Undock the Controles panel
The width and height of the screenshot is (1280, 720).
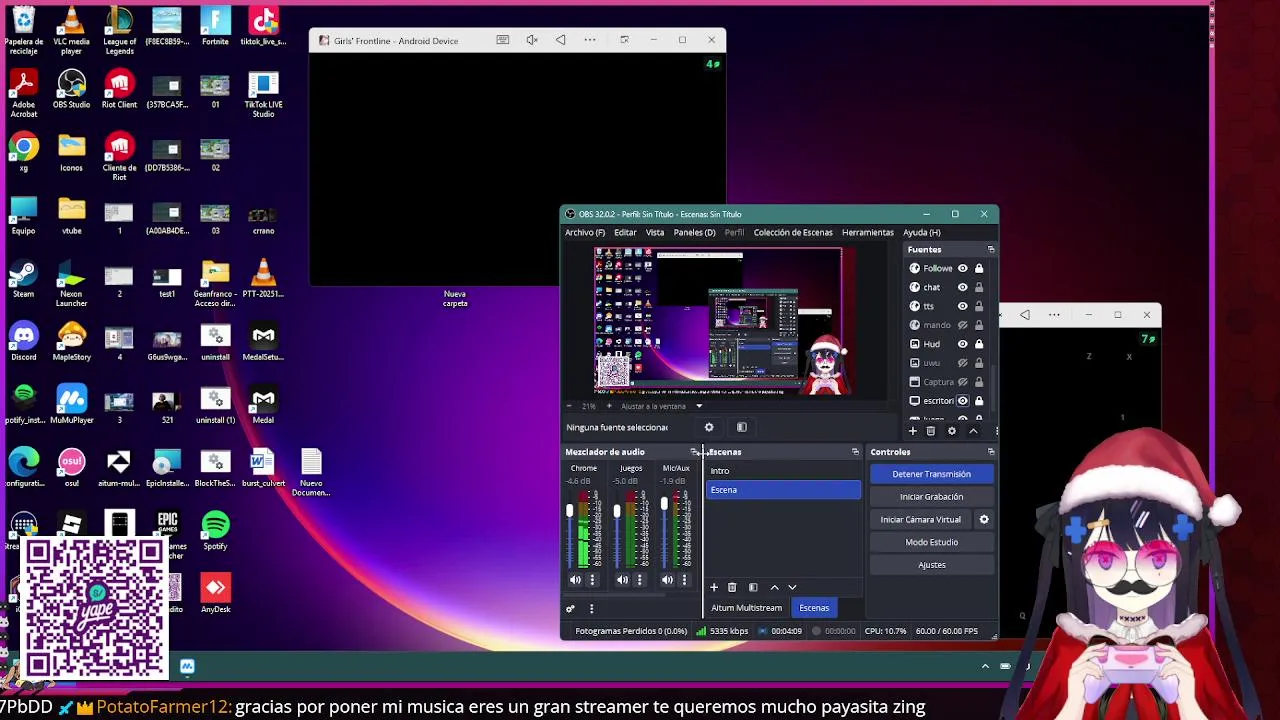click(991, 452)
